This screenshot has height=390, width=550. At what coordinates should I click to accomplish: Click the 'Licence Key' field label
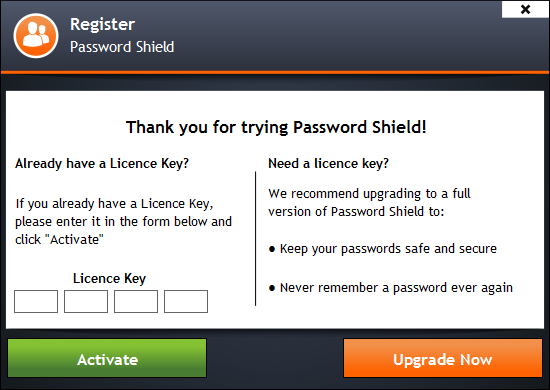109,279
